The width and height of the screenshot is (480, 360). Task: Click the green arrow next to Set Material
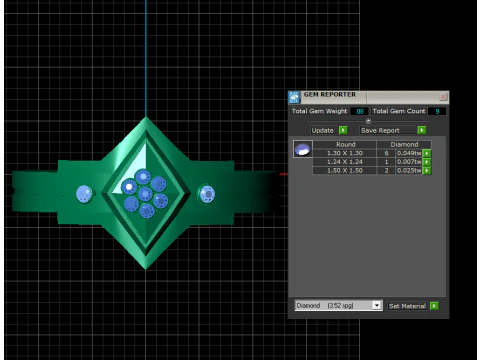pos(434,306)
